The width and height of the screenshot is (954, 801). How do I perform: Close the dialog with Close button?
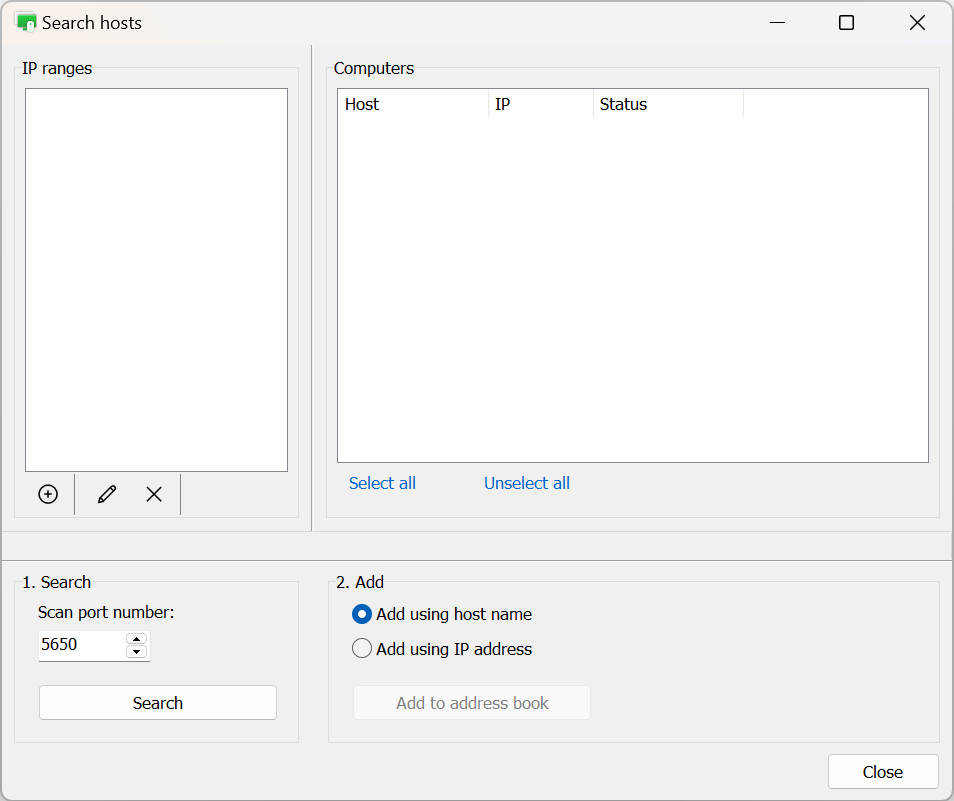pos(882,772)
